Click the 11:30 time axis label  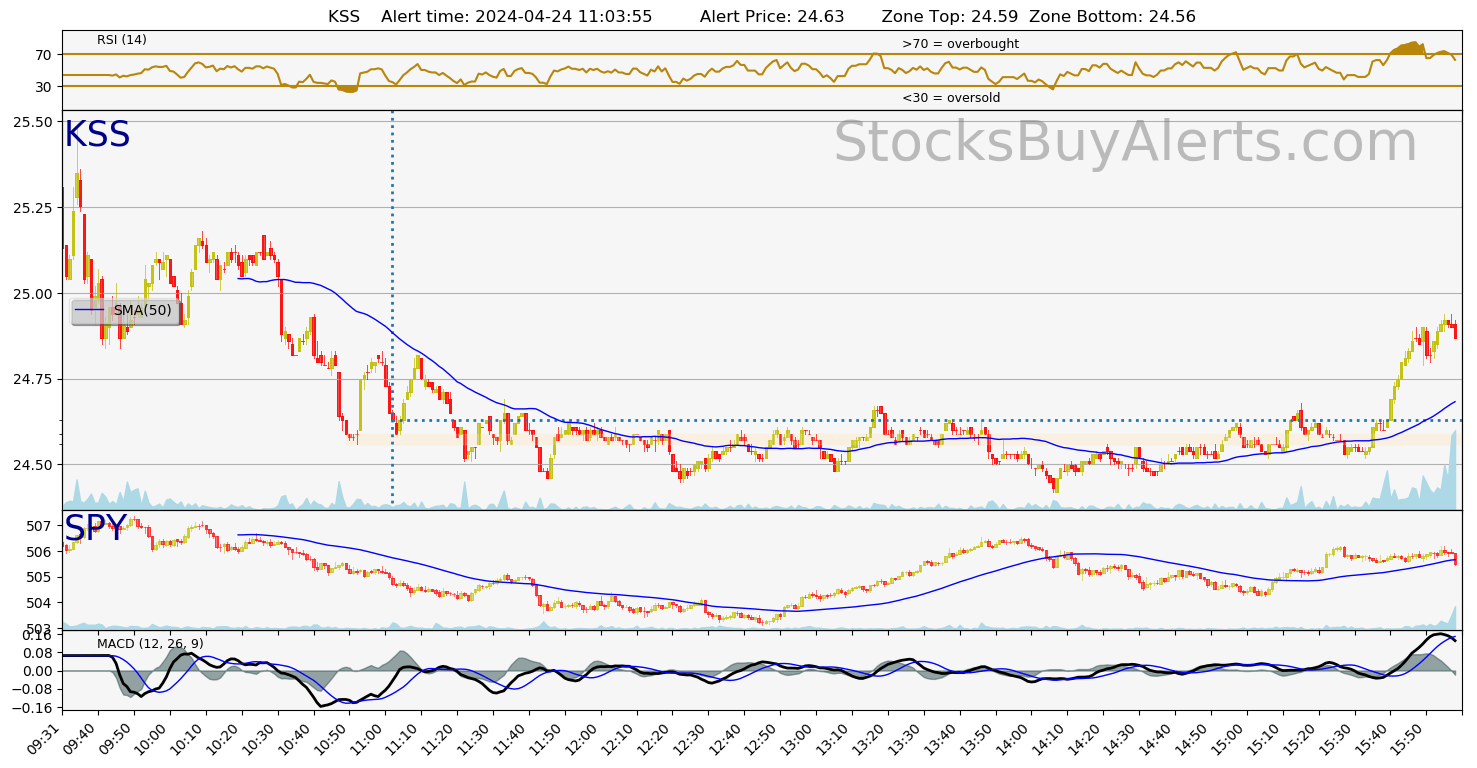474,739
